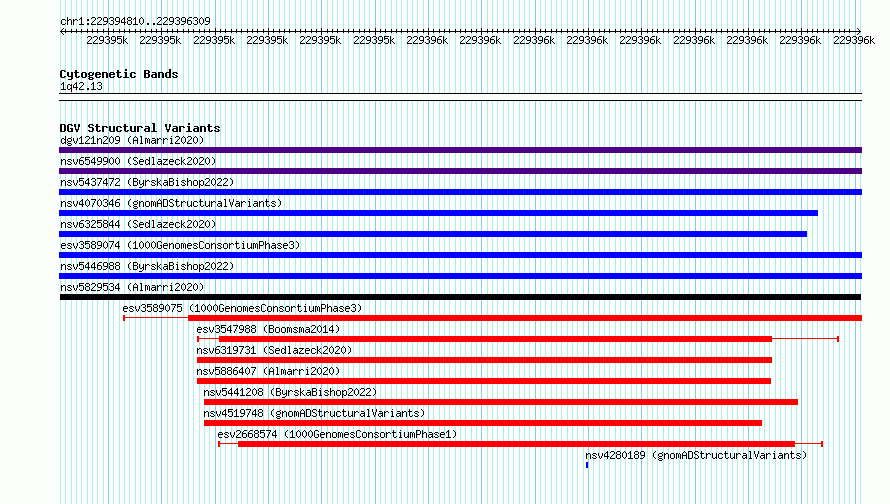Select the dgv121n209 purple variant bar
Screen dimensions: 890x504
(460, 150)
